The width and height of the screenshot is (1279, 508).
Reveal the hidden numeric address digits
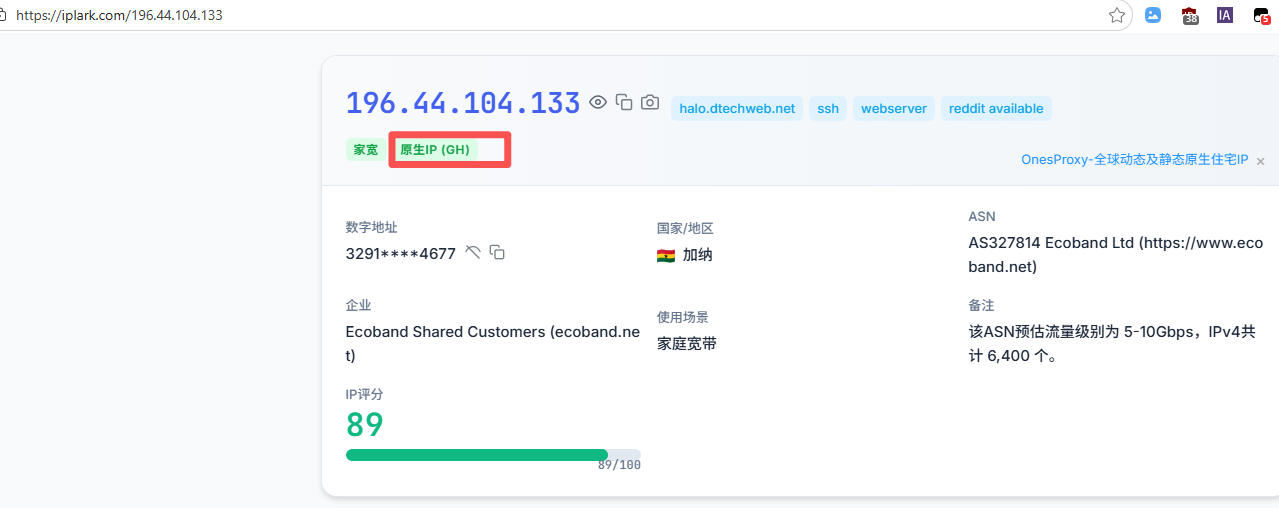[473, 253]
